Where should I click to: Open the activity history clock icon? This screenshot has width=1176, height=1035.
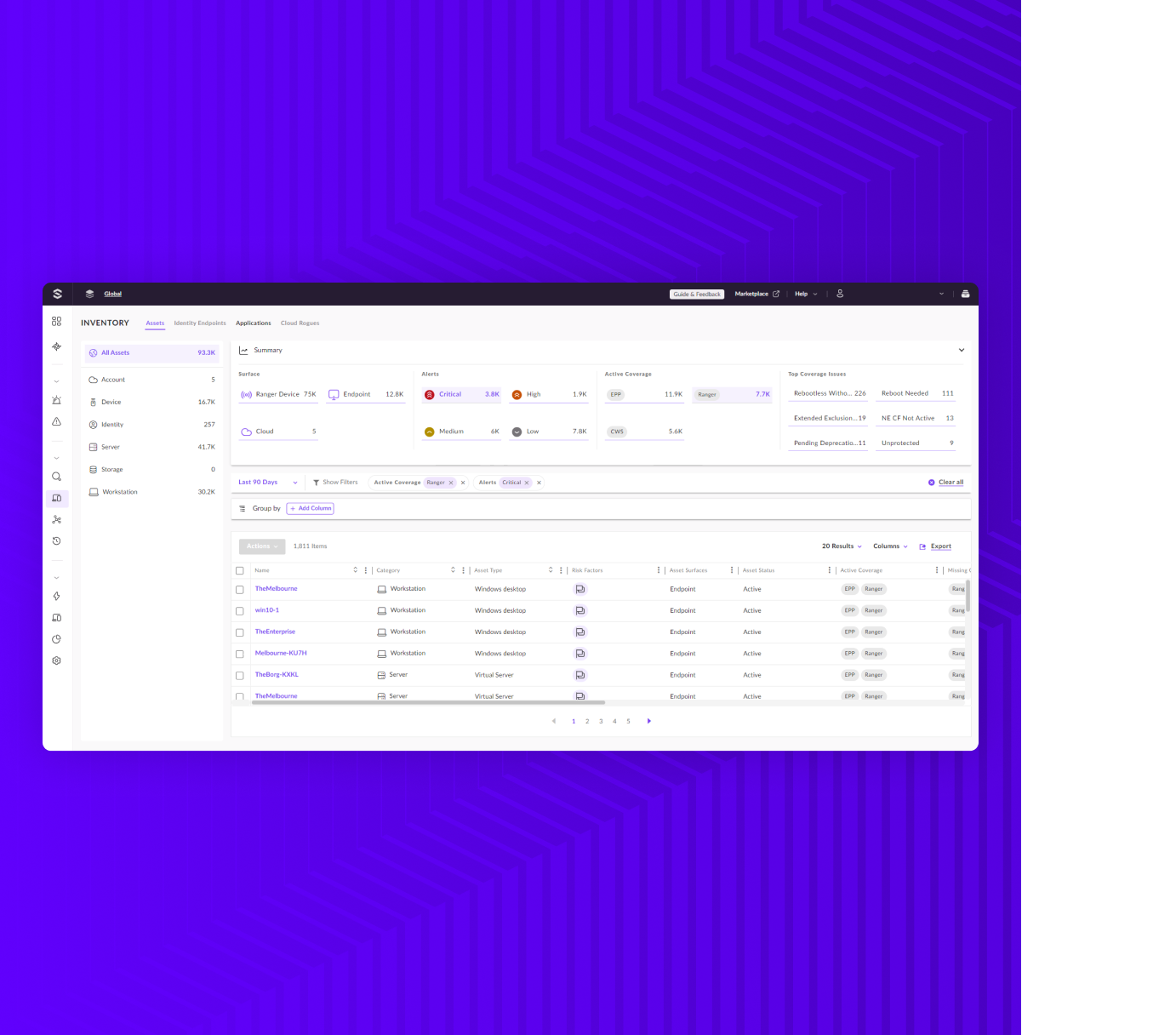click(56, 541)
